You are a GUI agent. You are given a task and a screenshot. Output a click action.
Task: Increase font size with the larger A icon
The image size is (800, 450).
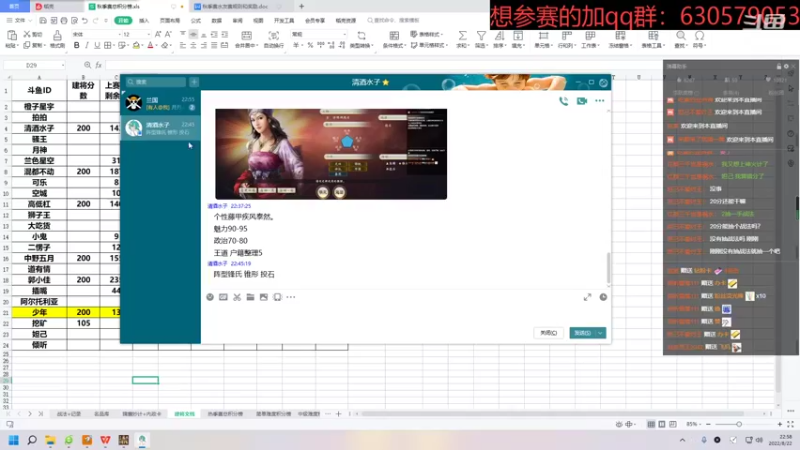click(x=158, y=34)
